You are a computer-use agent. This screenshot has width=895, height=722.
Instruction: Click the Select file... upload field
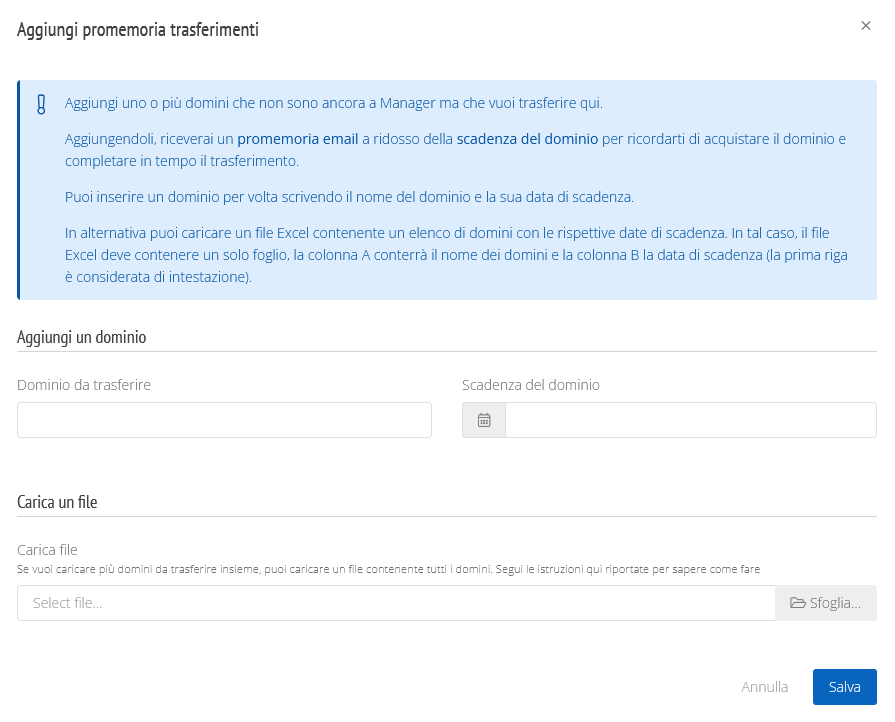click(396, 603)
